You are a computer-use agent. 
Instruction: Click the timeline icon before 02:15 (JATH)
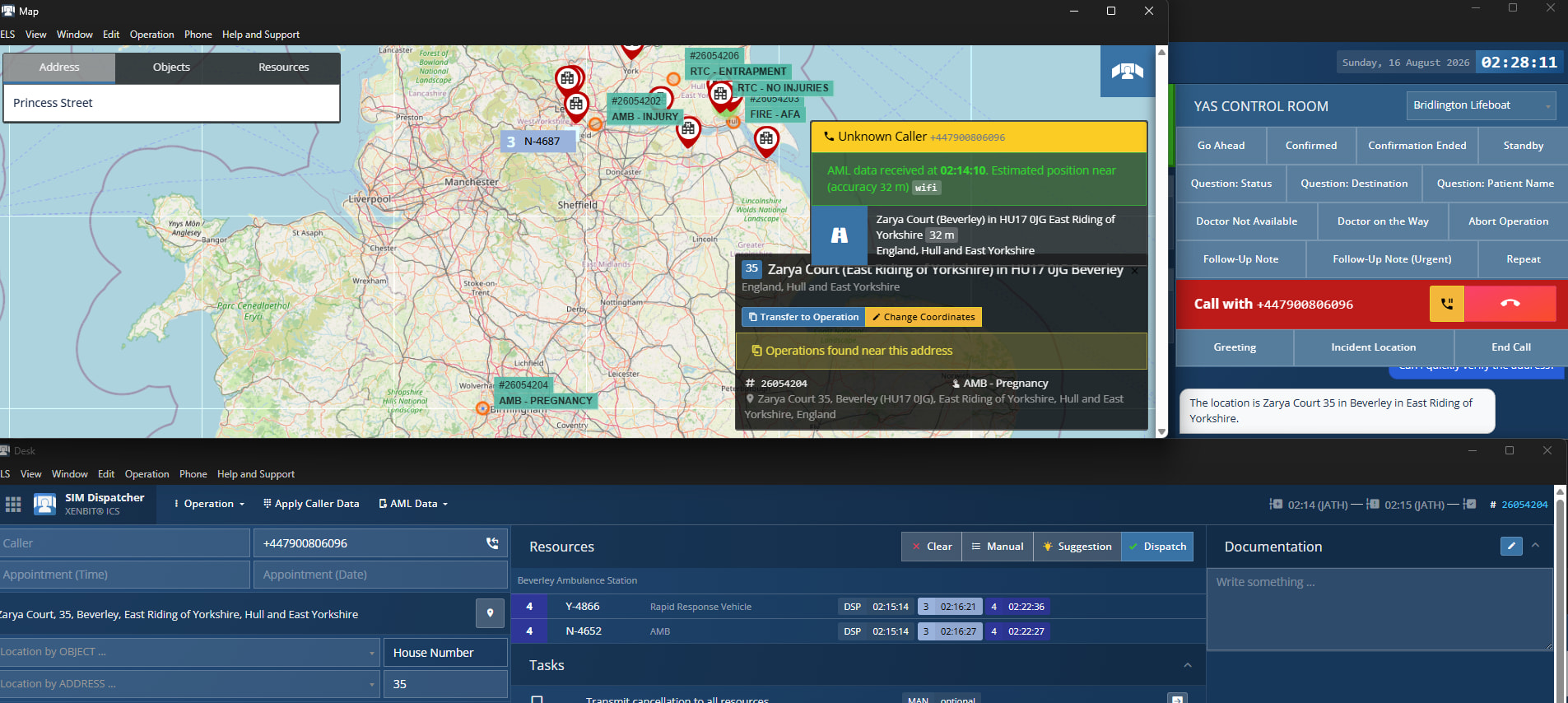[1373, 504]
